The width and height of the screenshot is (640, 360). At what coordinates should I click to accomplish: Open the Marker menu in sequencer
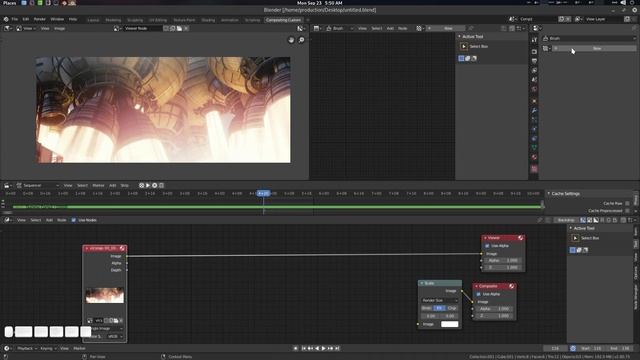click(98, 186)
